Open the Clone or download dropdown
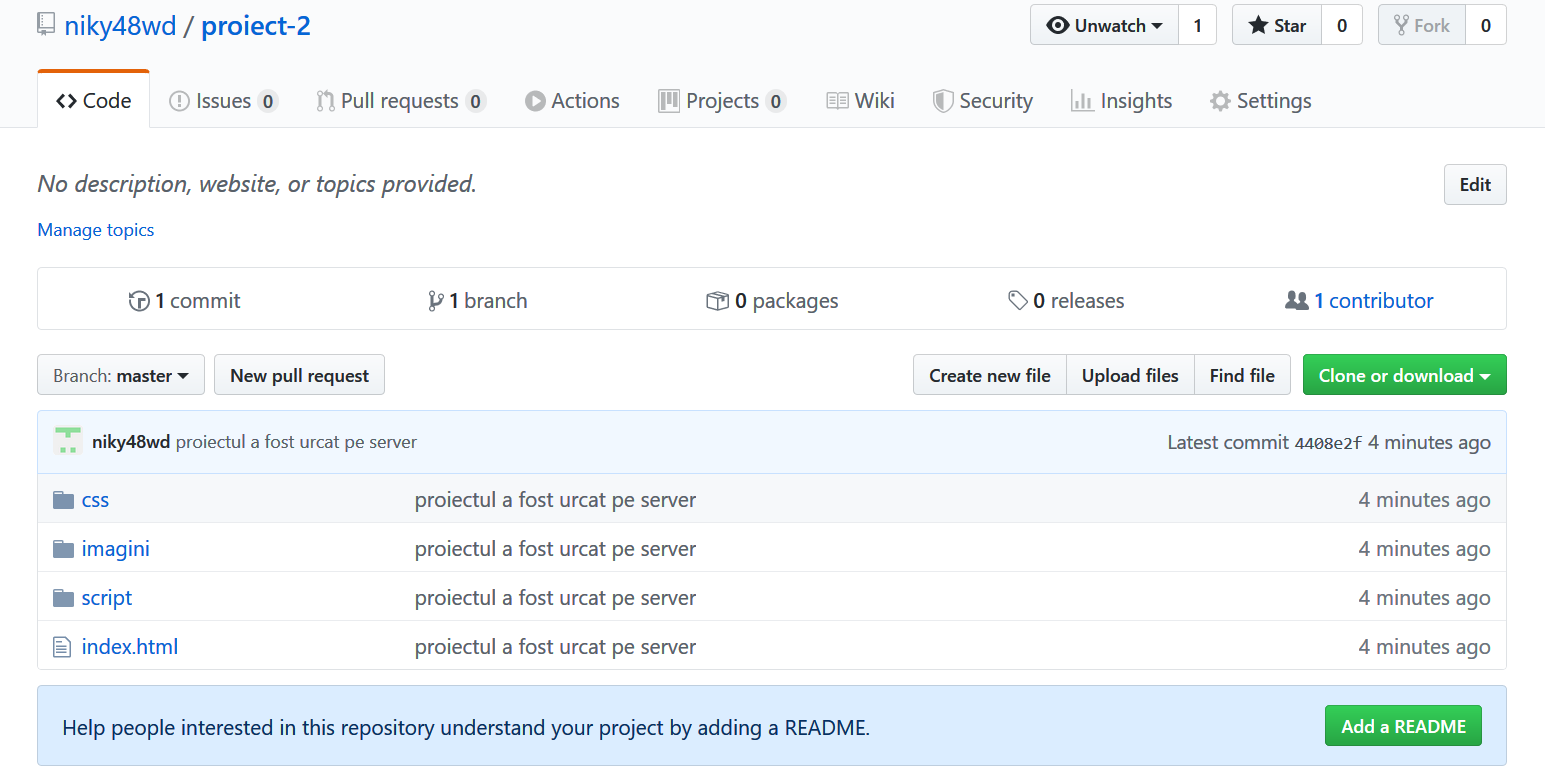Image resolution: width=1545 pixels, height=774 pixels. coord(1404,374)
